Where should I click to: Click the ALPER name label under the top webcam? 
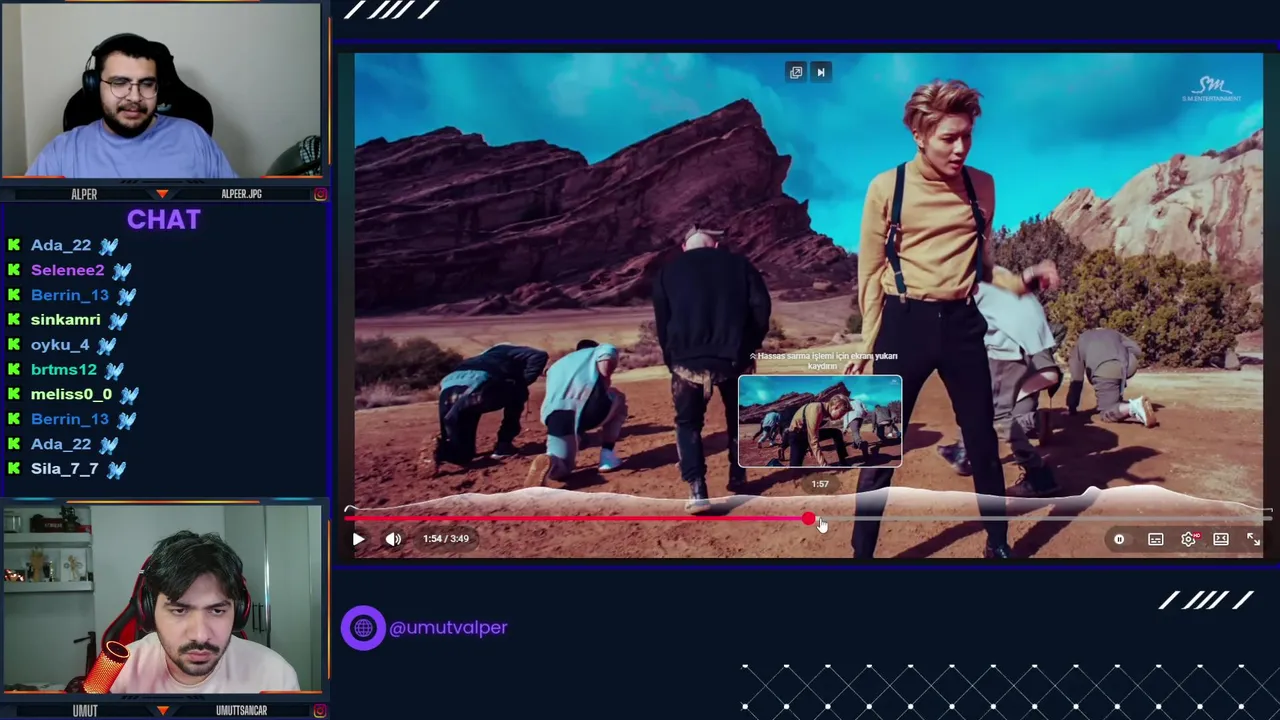(84, 194)
